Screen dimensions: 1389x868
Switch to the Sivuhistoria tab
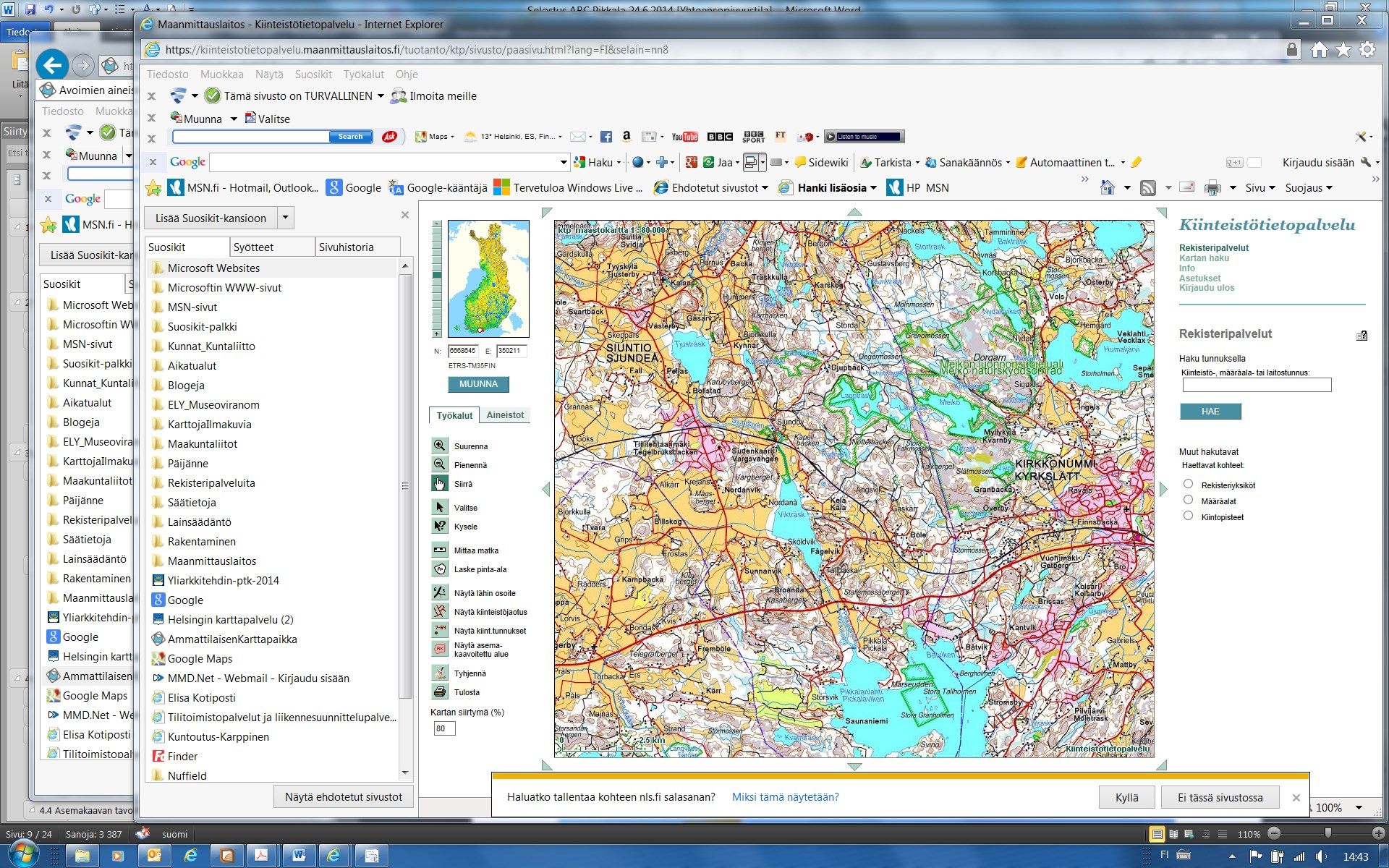coord(357,247)
